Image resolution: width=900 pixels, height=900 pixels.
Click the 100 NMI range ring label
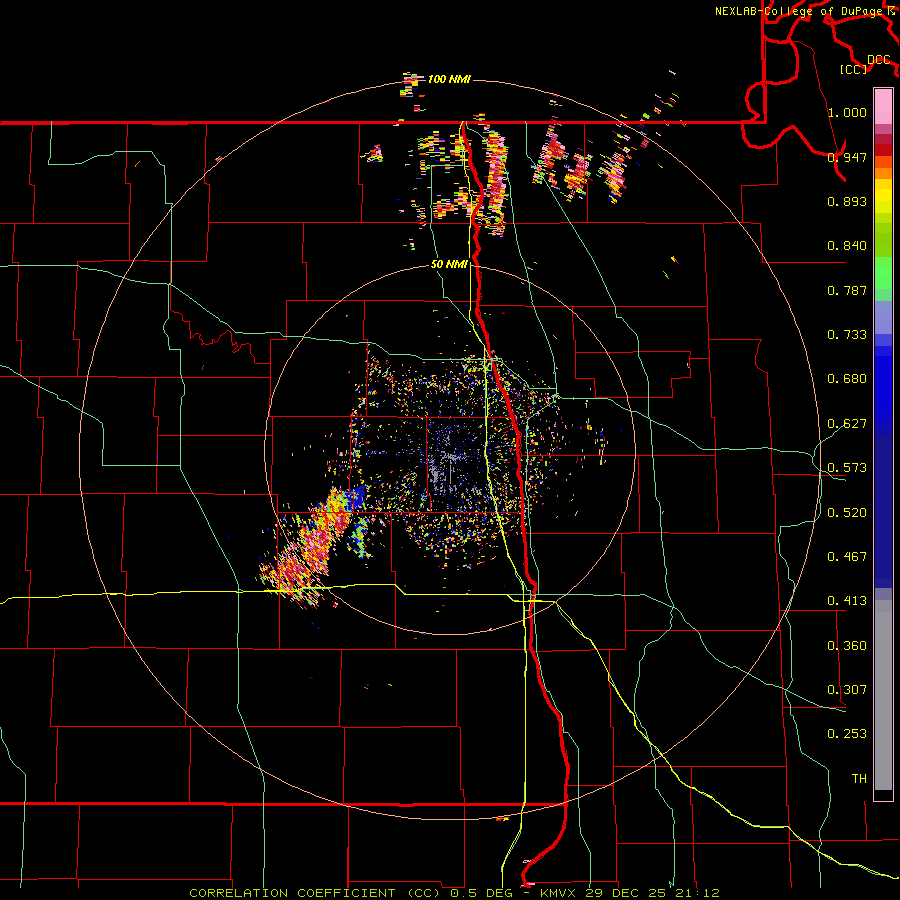(449, 79)
